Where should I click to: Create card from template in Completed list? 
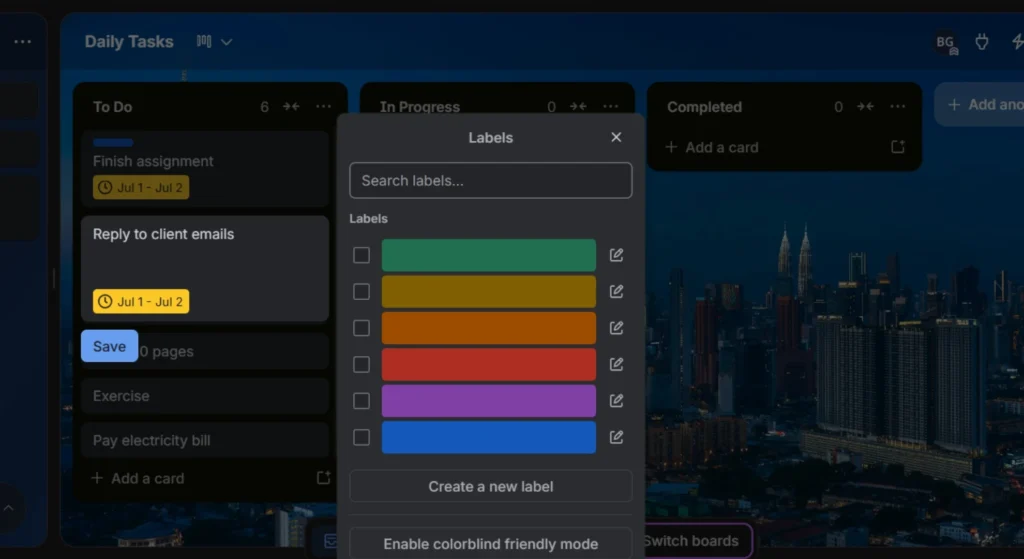[898, 147]
